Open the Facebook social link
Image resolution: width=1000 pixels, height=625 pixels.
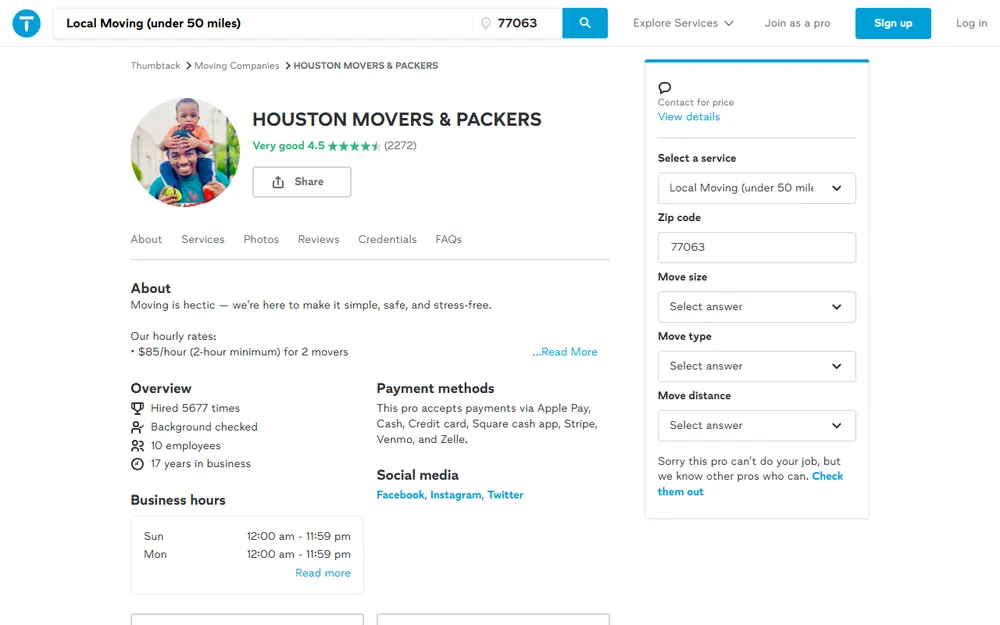[400, 495]
